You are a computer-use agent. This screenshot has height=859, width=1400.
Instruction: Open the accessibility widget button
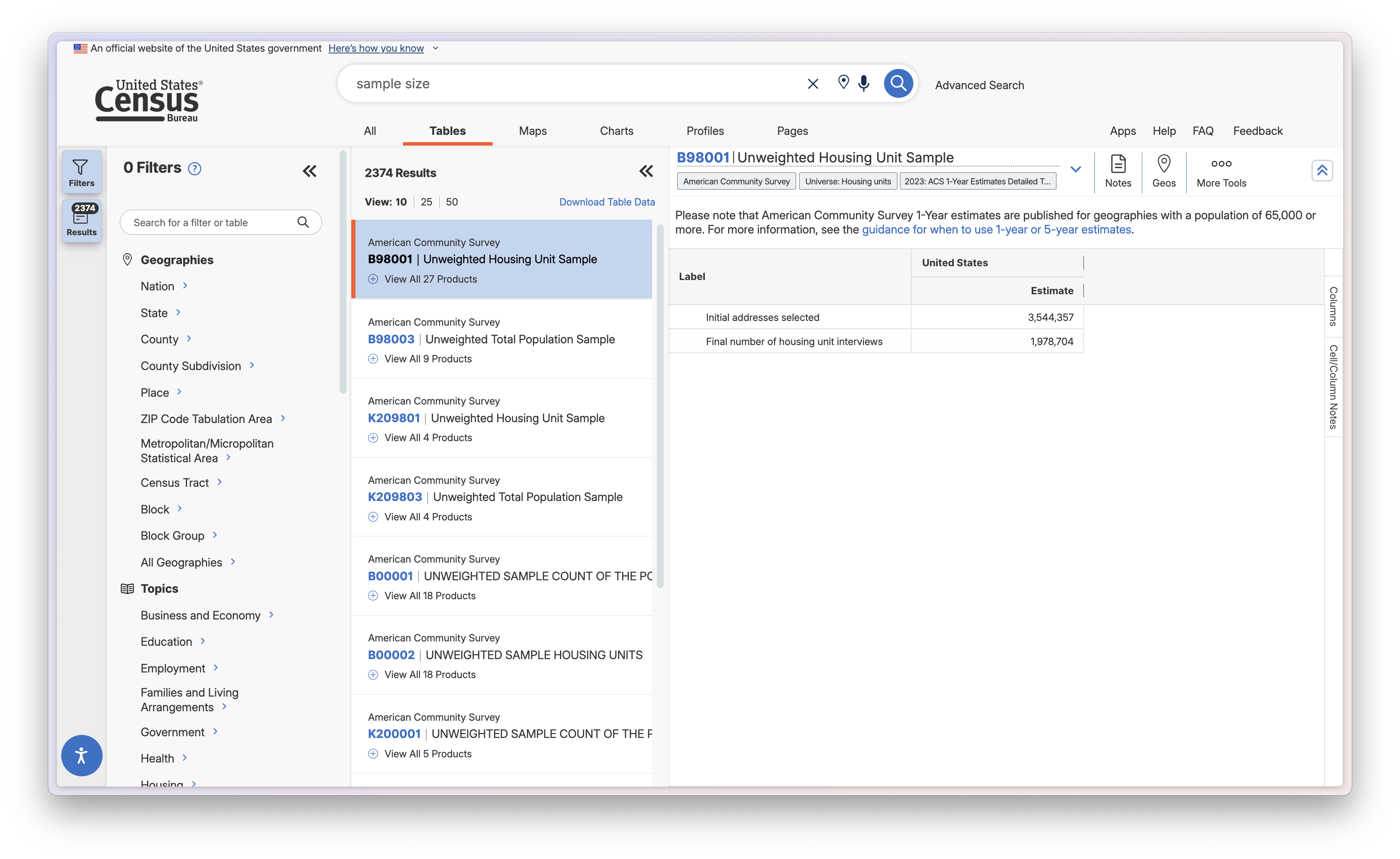(81, 756)
